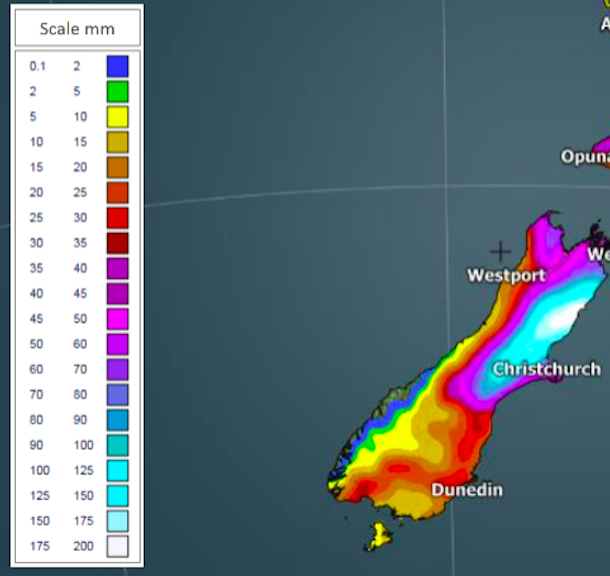Click the small yellow island below Dunedin
The height and width of the screenshot is (576, 610).
(376, 537)
